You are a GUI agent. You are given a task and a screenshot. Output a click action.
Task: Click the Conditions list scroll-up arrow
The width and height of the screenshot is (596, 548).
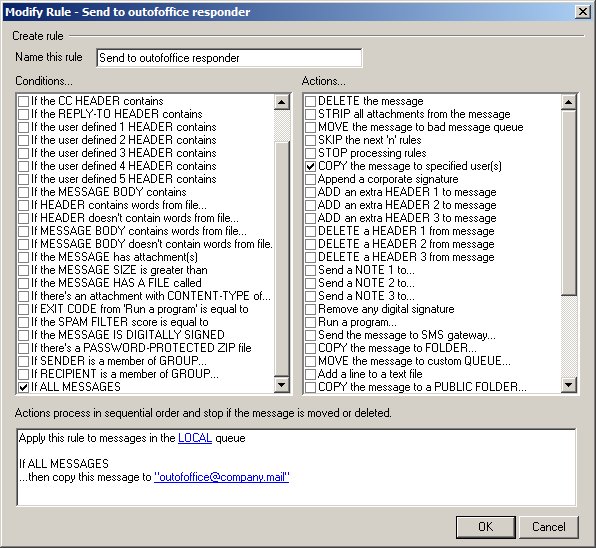point(282,102)
